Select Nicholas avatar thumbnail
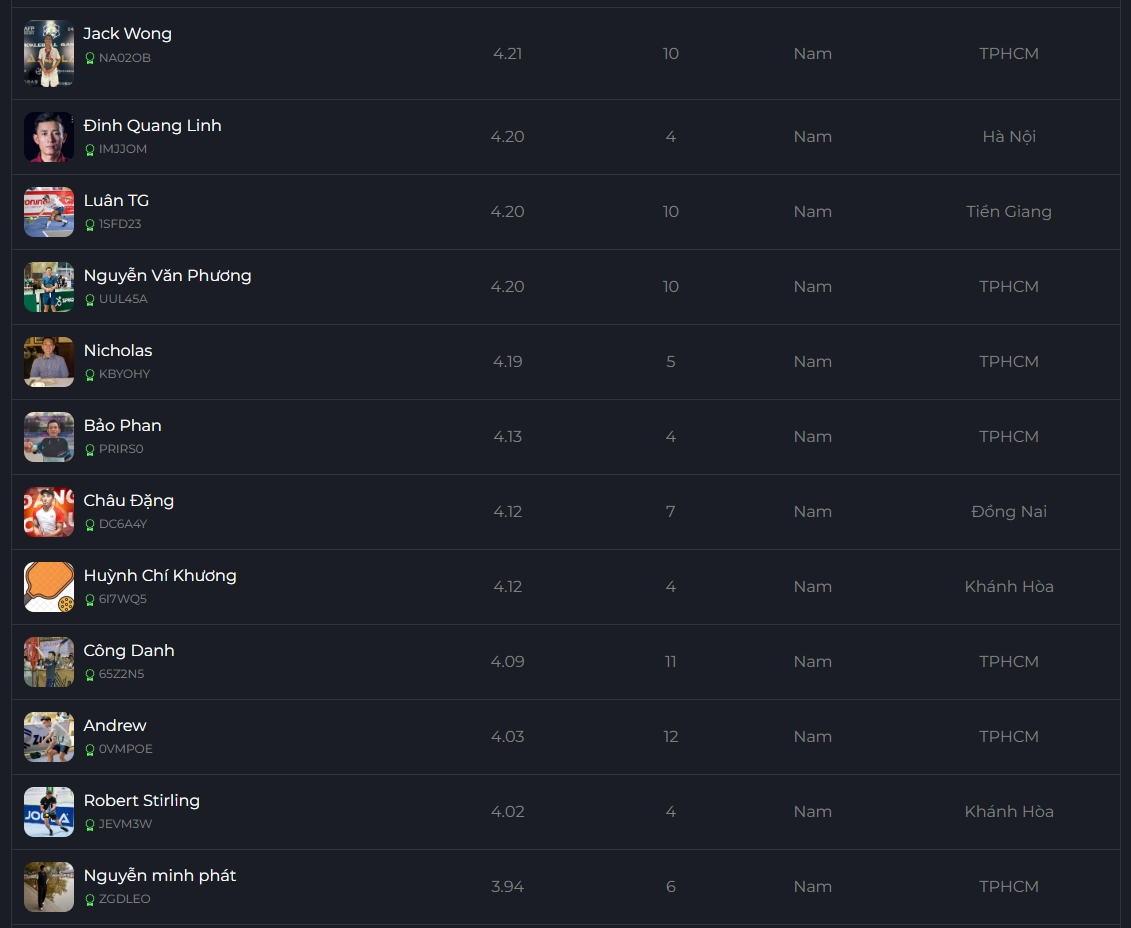 pyautogui.click(x=48, y=361)
